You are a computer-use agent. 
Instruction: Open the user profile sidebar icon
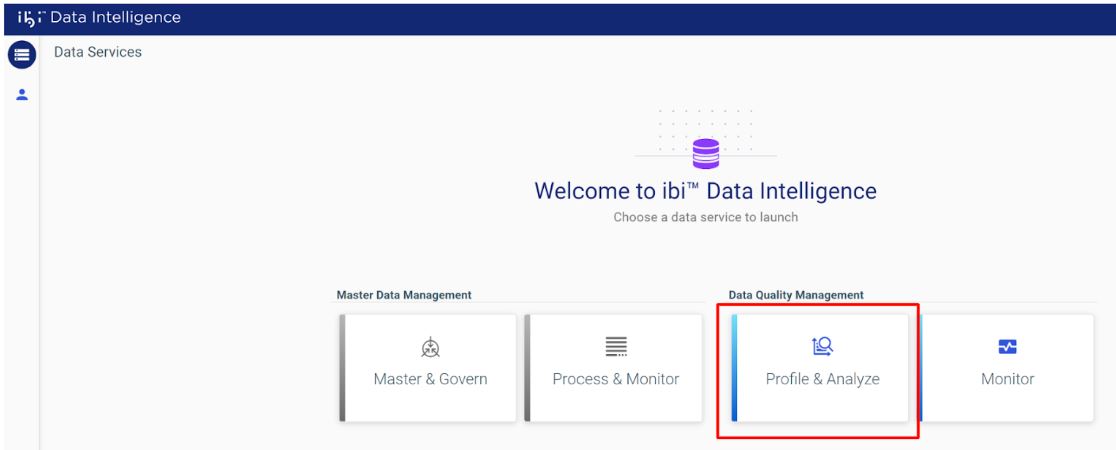(x=22, y=95)
